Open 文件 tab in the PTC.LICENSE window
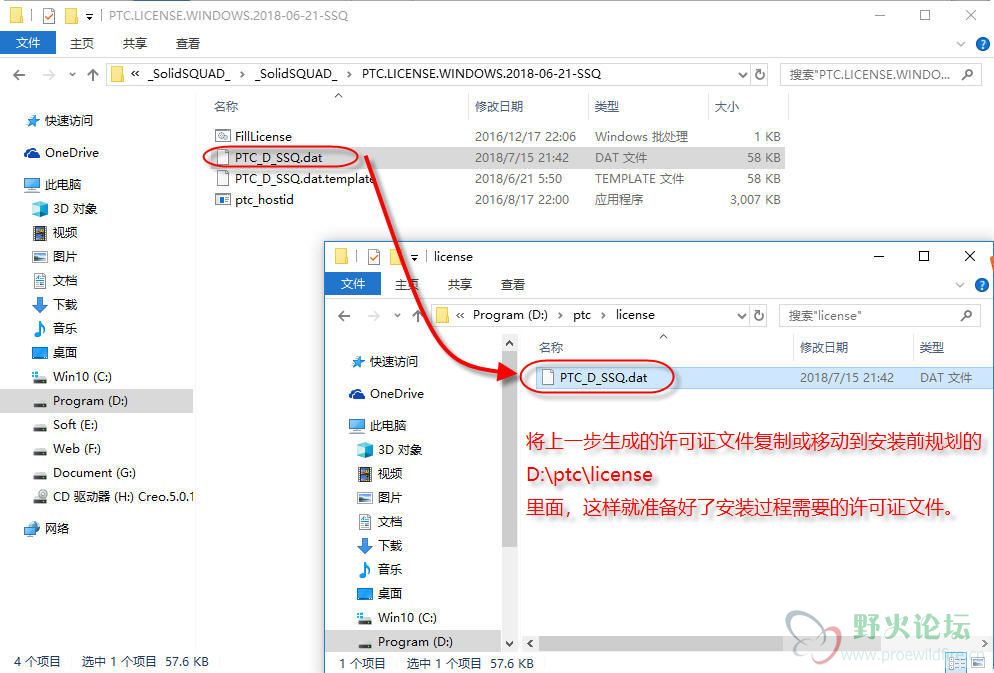Image resolution: width=994 pixels, height=673 pixels. (x=28, y=43)
